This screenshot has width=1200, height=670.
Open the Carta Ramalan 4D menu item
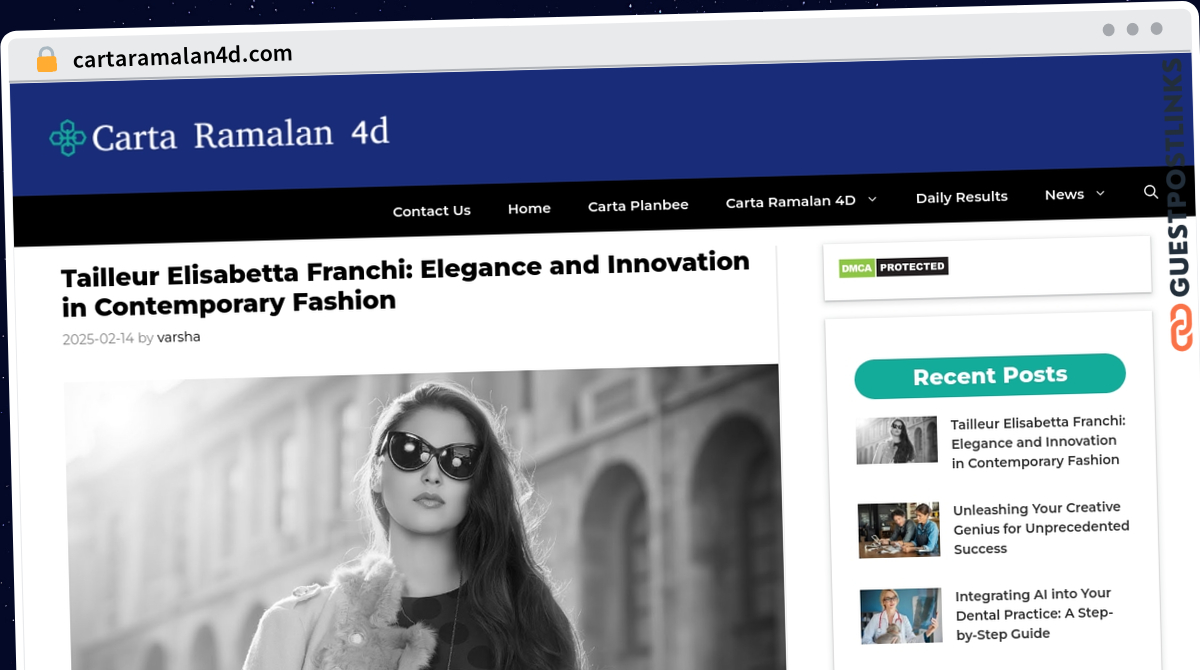coord(791,201)
